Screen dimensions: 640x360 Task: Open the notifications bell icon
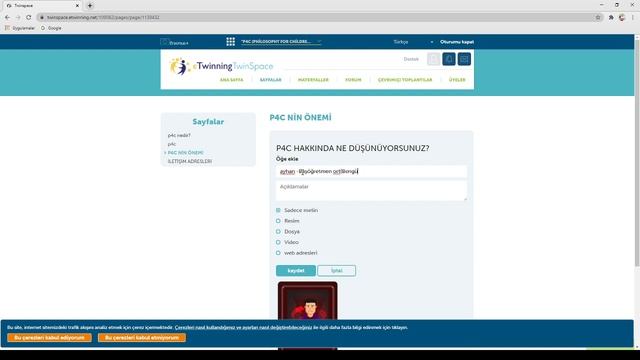coord(449,59)
